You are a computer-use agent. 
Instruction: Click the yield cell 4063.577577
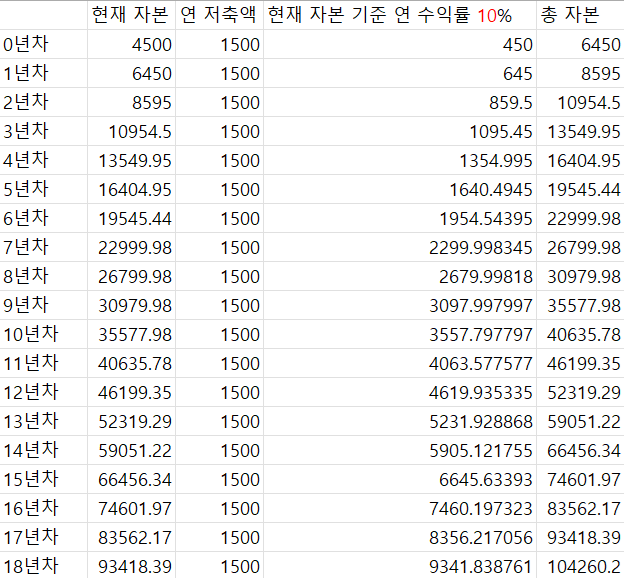pyautogui.click(x=400, y=364)
